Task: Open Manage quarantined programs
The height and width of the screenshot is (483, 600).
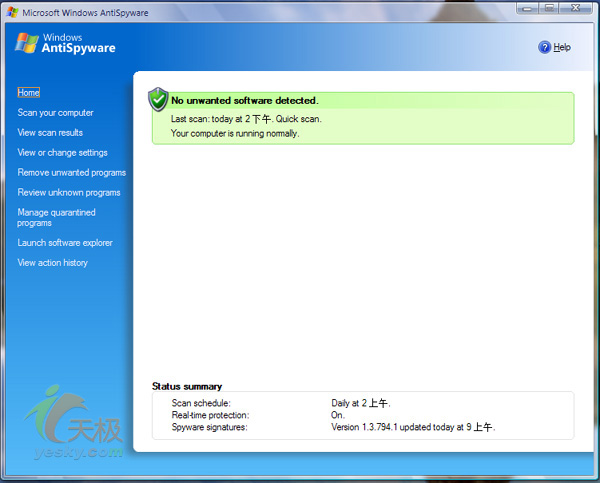Action: [x=56, y=217]
